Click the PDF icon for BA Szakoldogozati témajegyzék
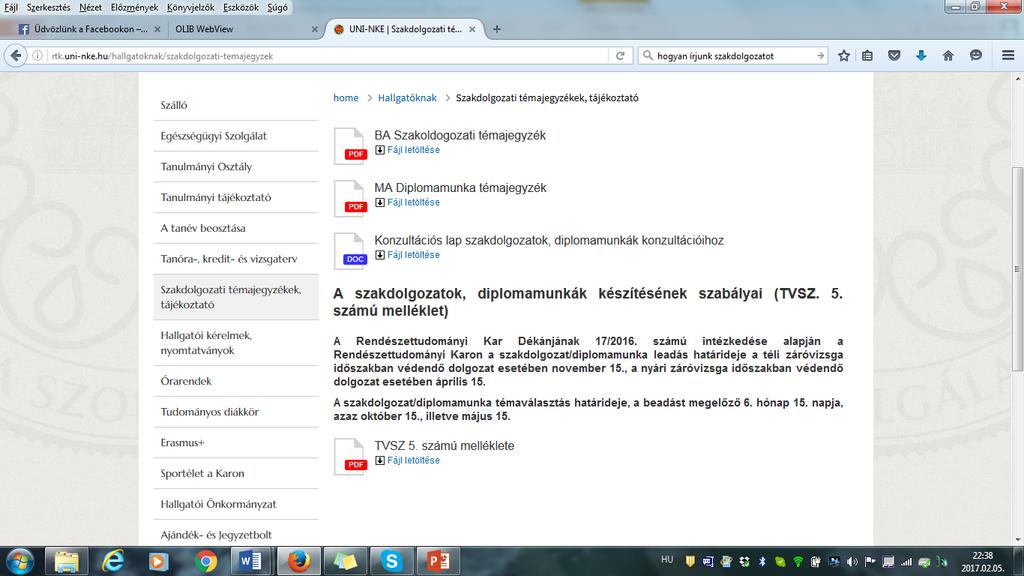Screen dimensions: 1024x576 point(350,145)
